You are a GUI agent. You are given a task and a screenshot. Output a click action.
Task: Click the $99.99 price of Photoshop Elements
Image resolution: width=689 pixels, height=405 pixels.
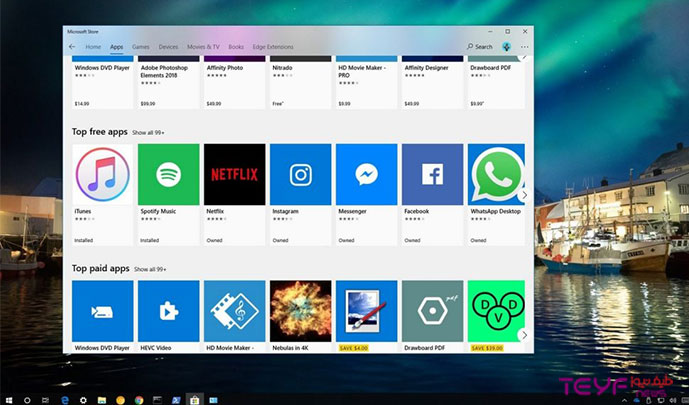tap(148, 104)
